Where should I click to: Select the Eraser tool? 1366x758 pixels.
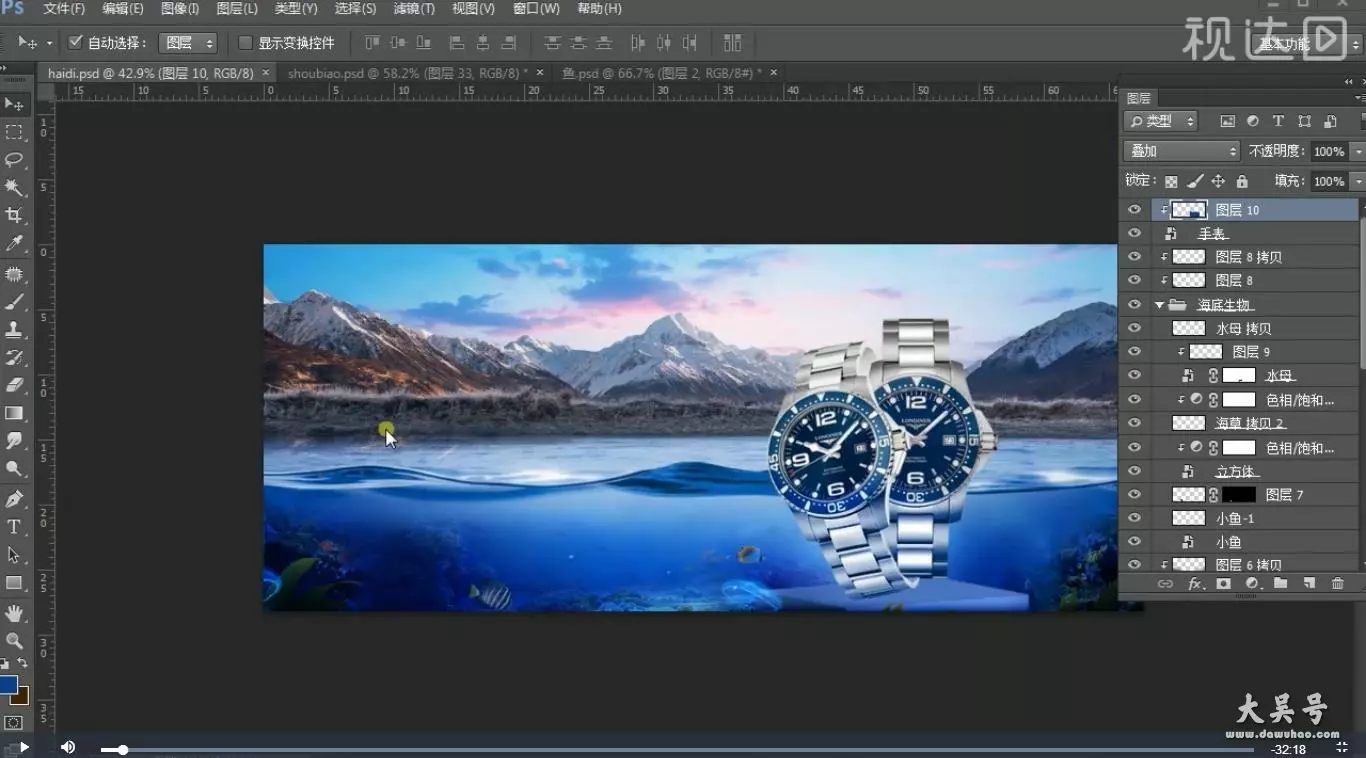coord(14,385)
